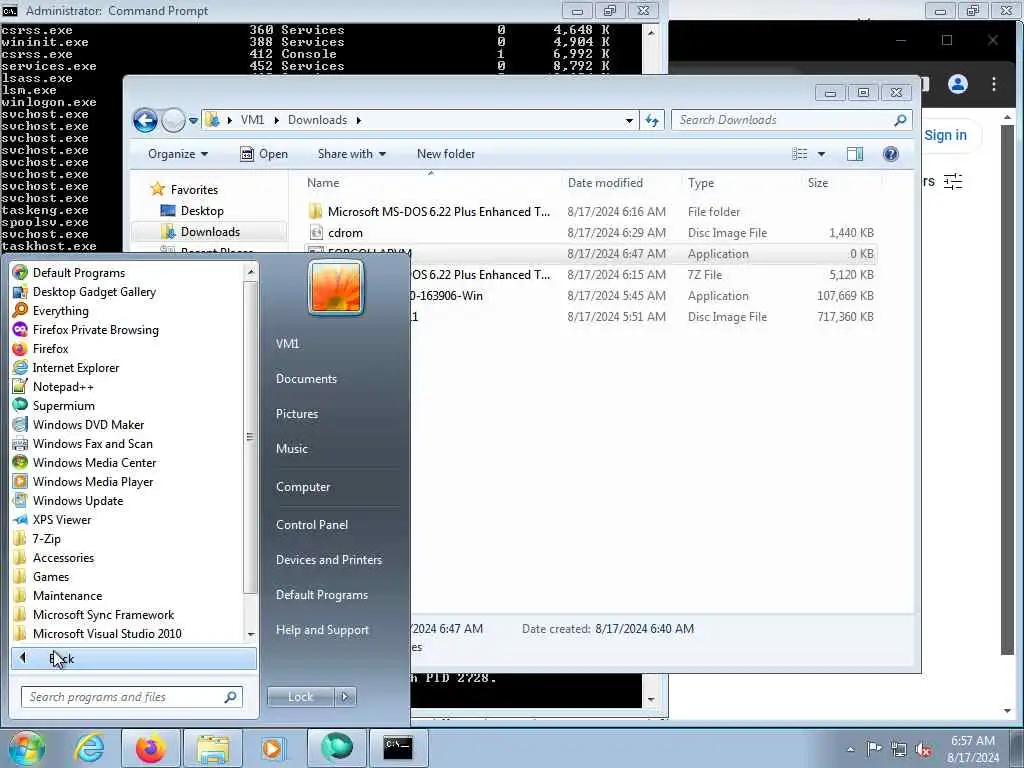Image resolution: width=1024 pixels, height=768 pixels.
Task: Open Devices and Printers
Action: tap(328, 560)
